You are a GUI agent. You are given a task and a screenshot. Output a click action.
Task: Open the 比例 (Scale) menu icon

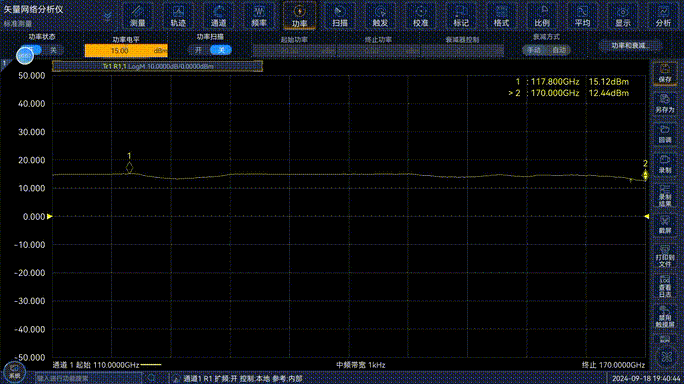pyautogui.click(x=542, y=16)
